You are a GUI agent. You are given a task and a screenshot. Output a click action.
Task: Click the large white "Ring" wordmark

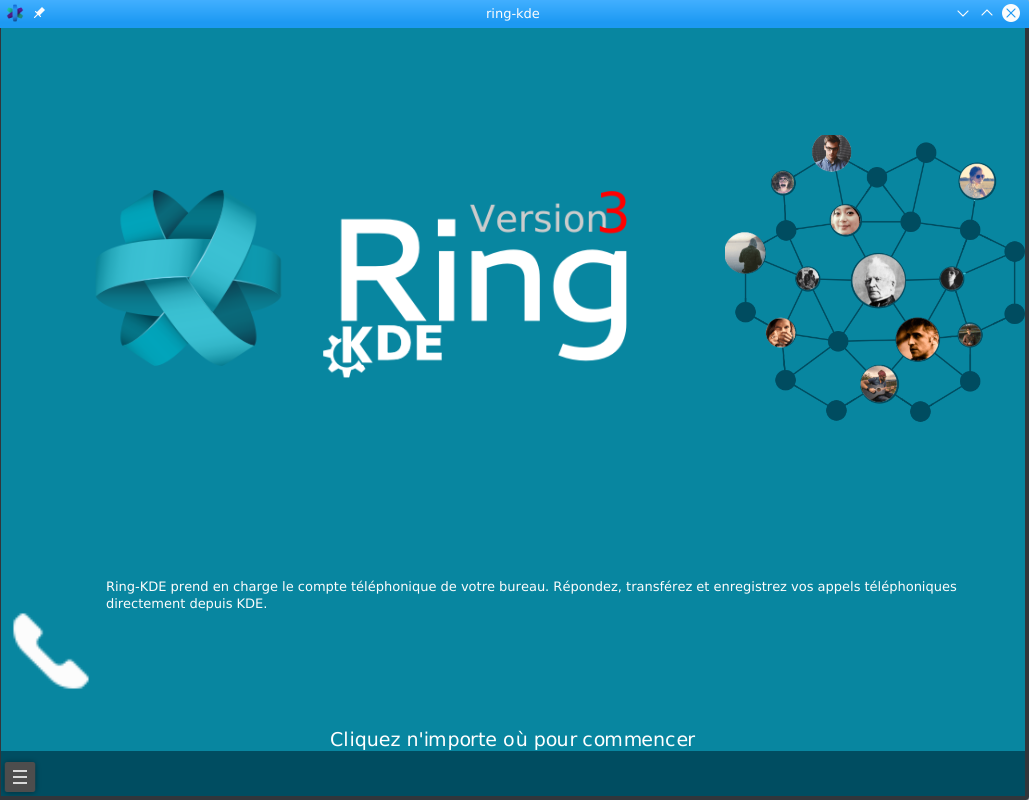pos(484,289)
